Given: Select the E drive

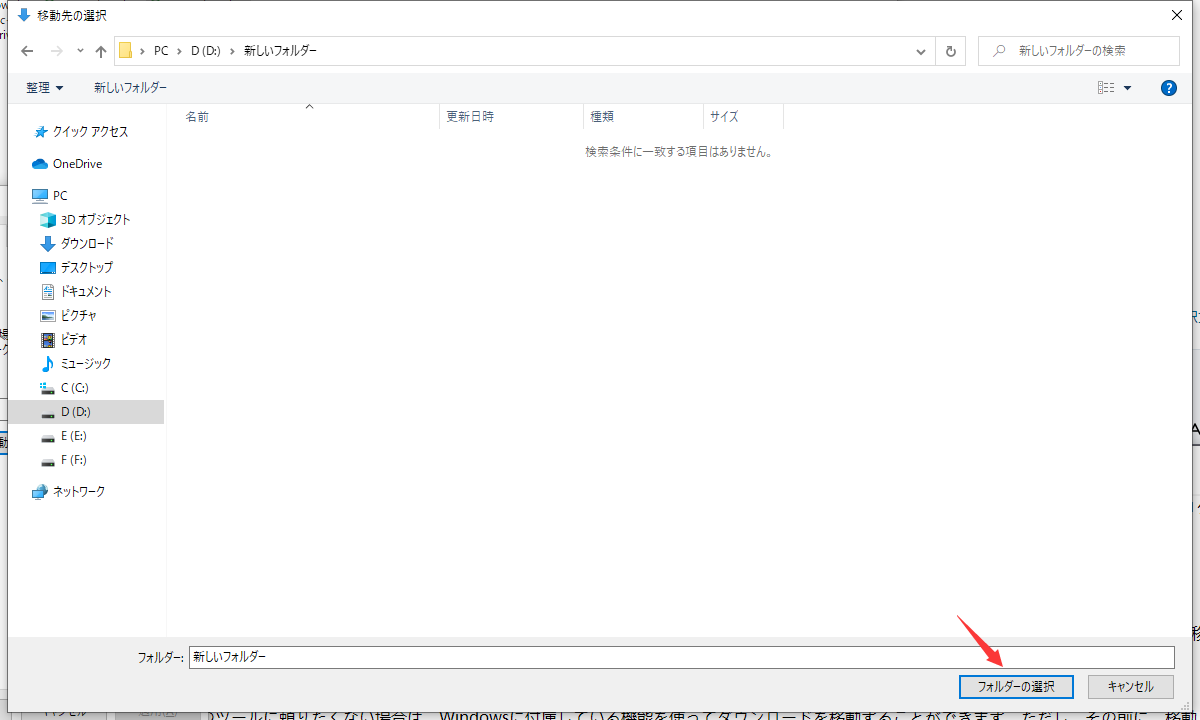Looking at the screenshot, I should click(73, 436).
